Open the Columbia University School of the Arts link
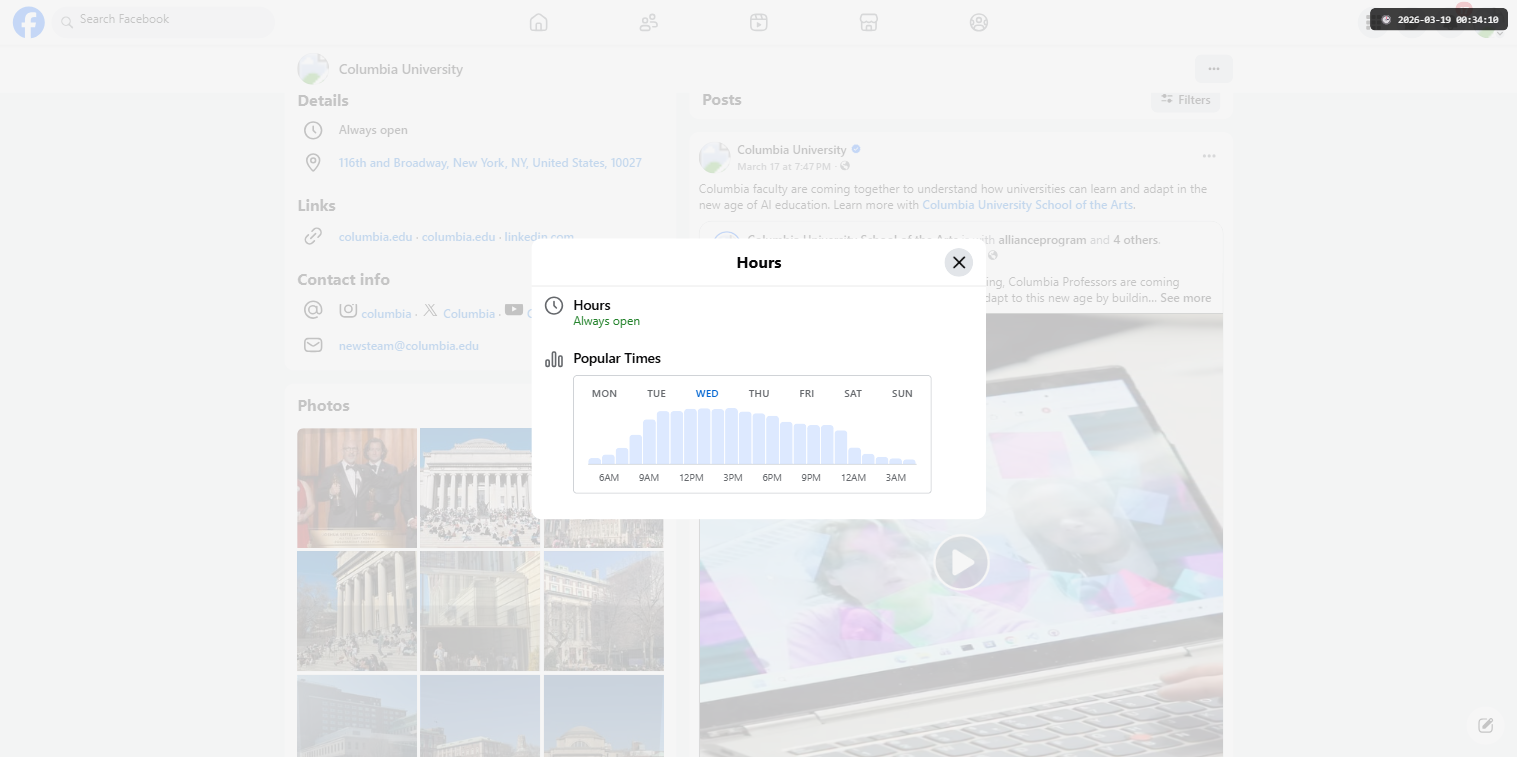This screenshot has width=1517, height=757. point(1027,205)
